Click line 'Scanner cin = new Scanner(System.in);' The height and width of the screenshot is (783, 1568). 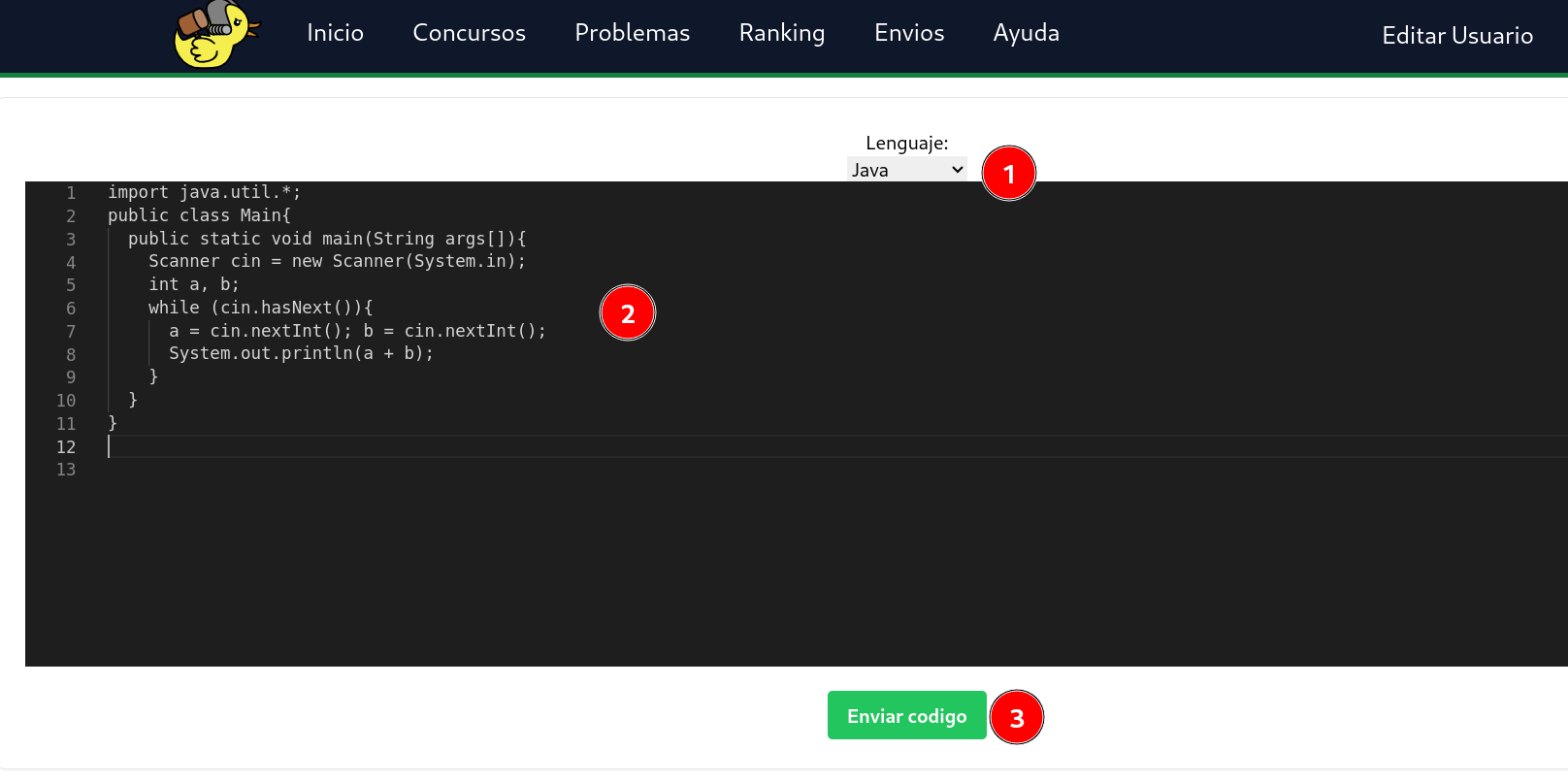click(337, 261)
